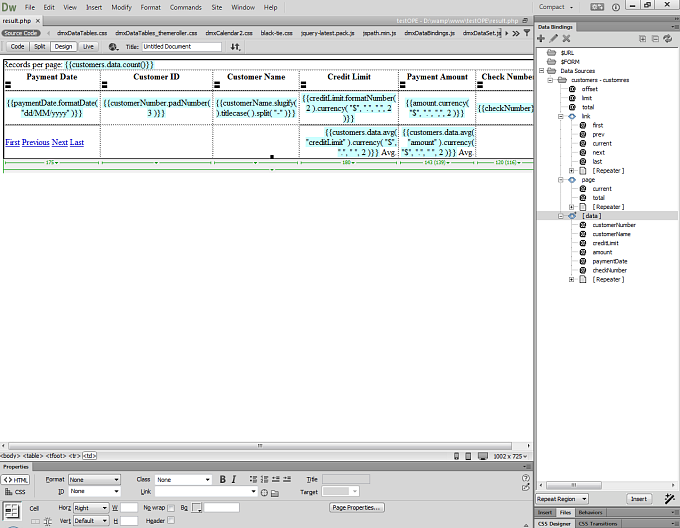Switch to Design view
The width and height of the screenshot is (680, 528).
(63, 47)
